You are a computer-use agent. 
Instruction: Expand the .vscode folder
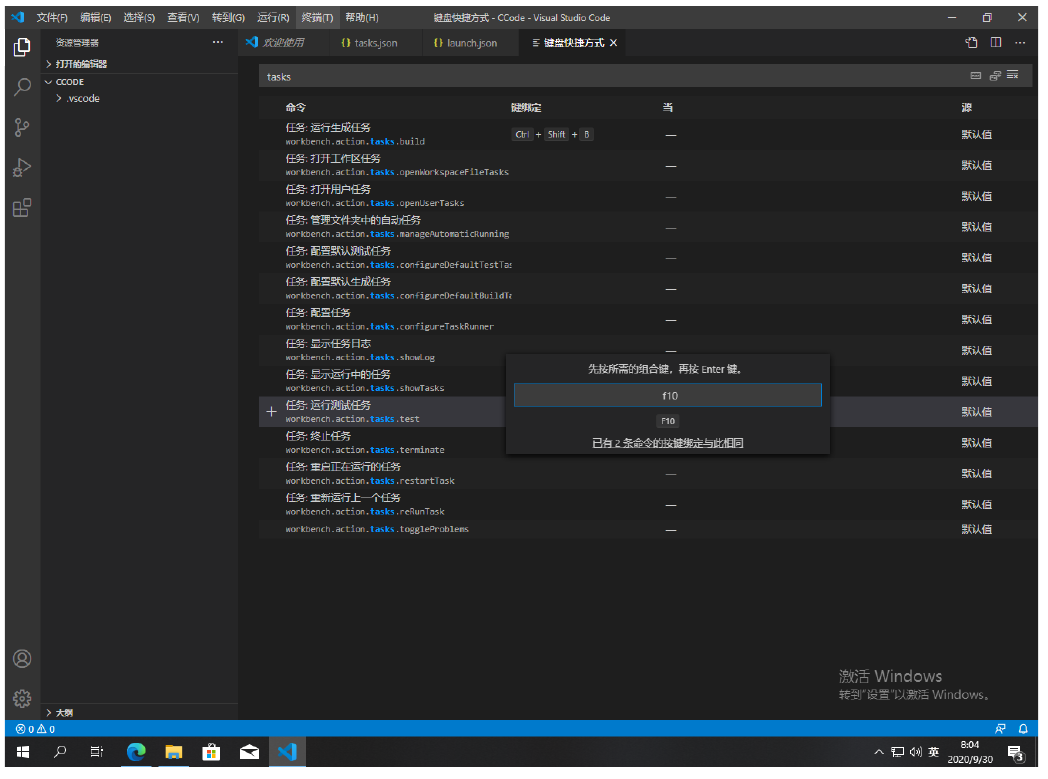(x=82, y=98)
